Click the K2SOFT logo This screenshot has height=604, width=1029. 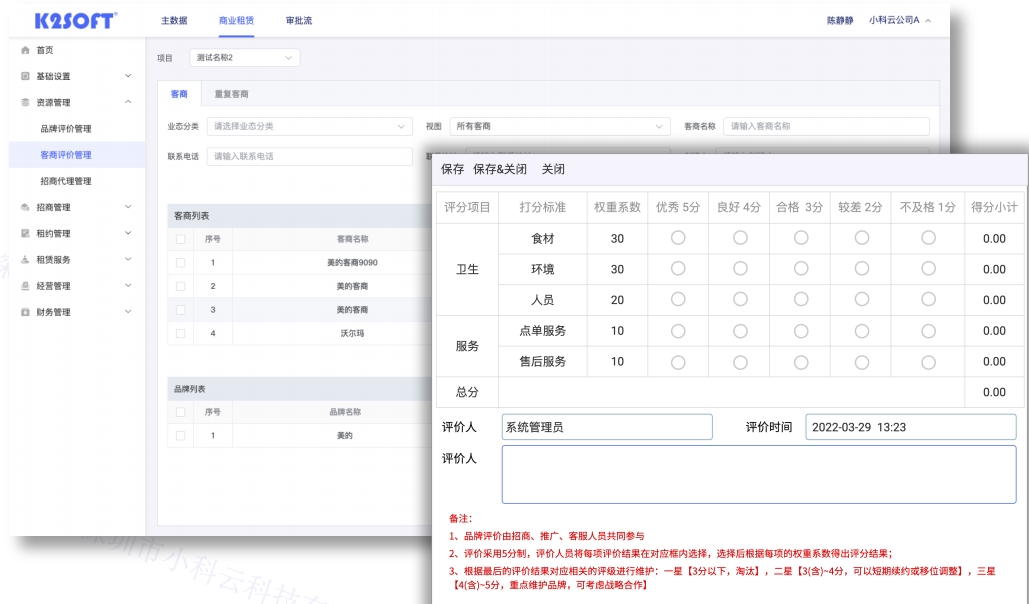point(75,20)
